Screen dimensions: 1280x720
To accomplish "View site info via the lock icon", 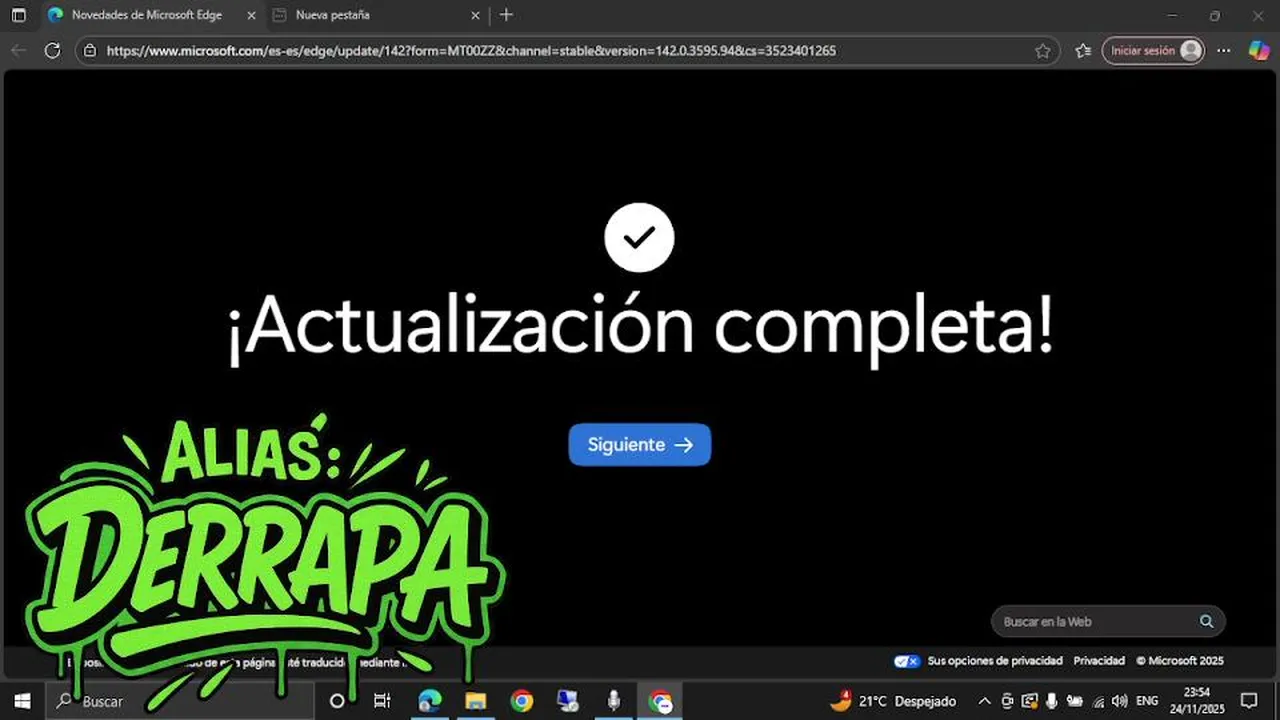I will click(90, 50).
